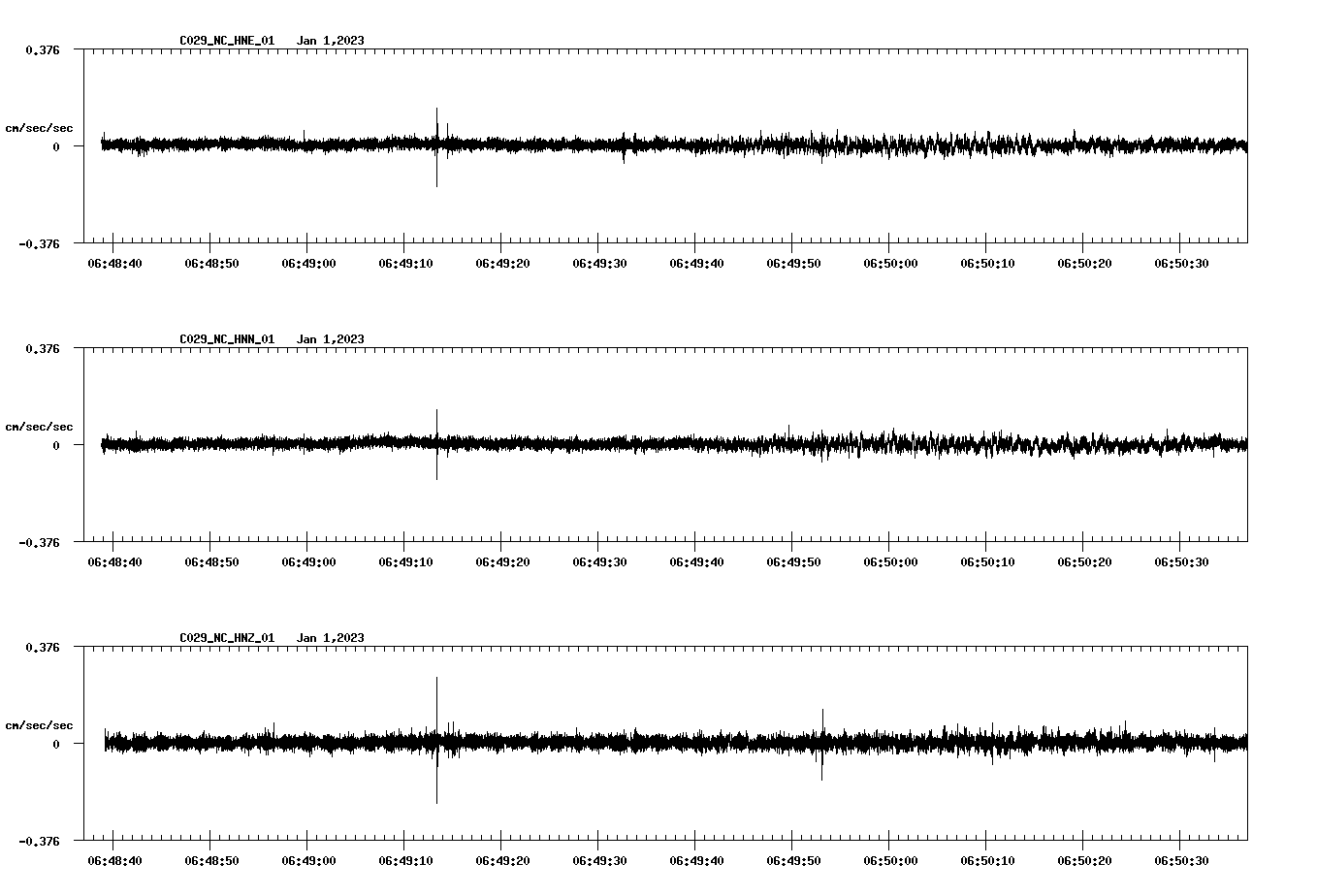This screenshot has height=896, width=1317.
Task: Click the cm/sec/sec label on middle plot
Action: [x=40, y=426]
